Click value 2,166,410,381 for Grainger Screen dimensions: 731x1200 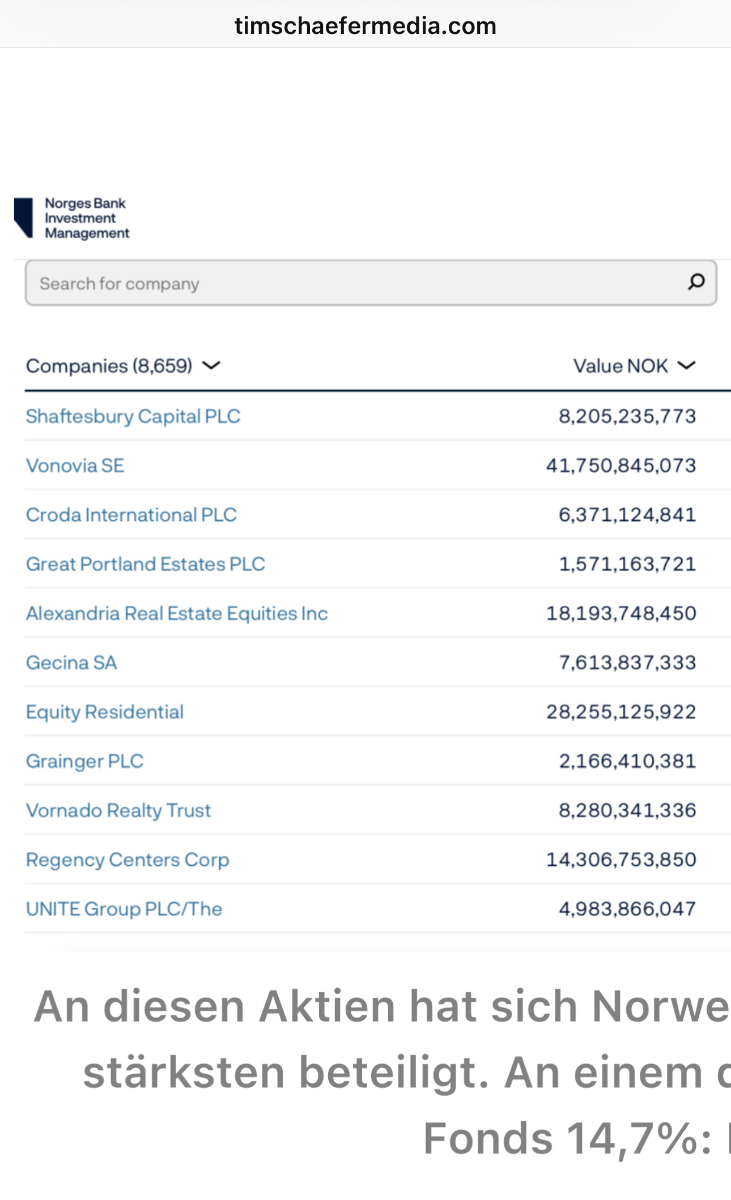click(x=627, y=761)
